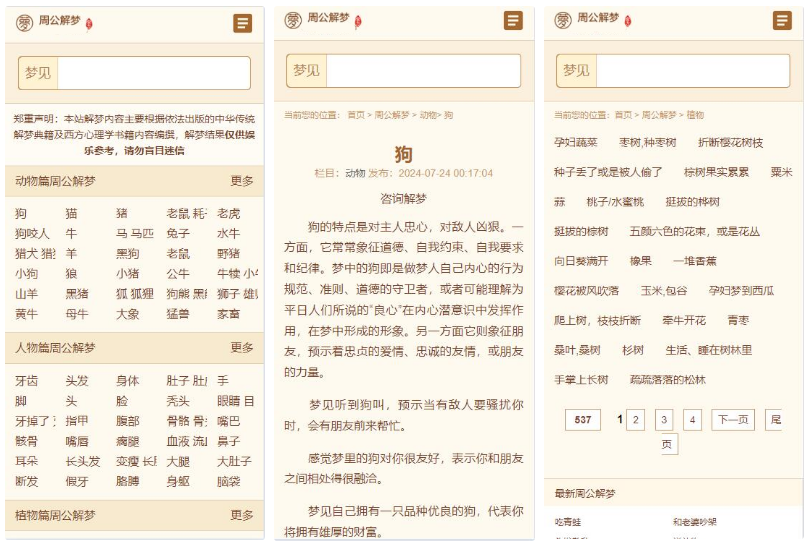Expand 更多 beside 人物篇周公解梦

click(x=242, y=348)
